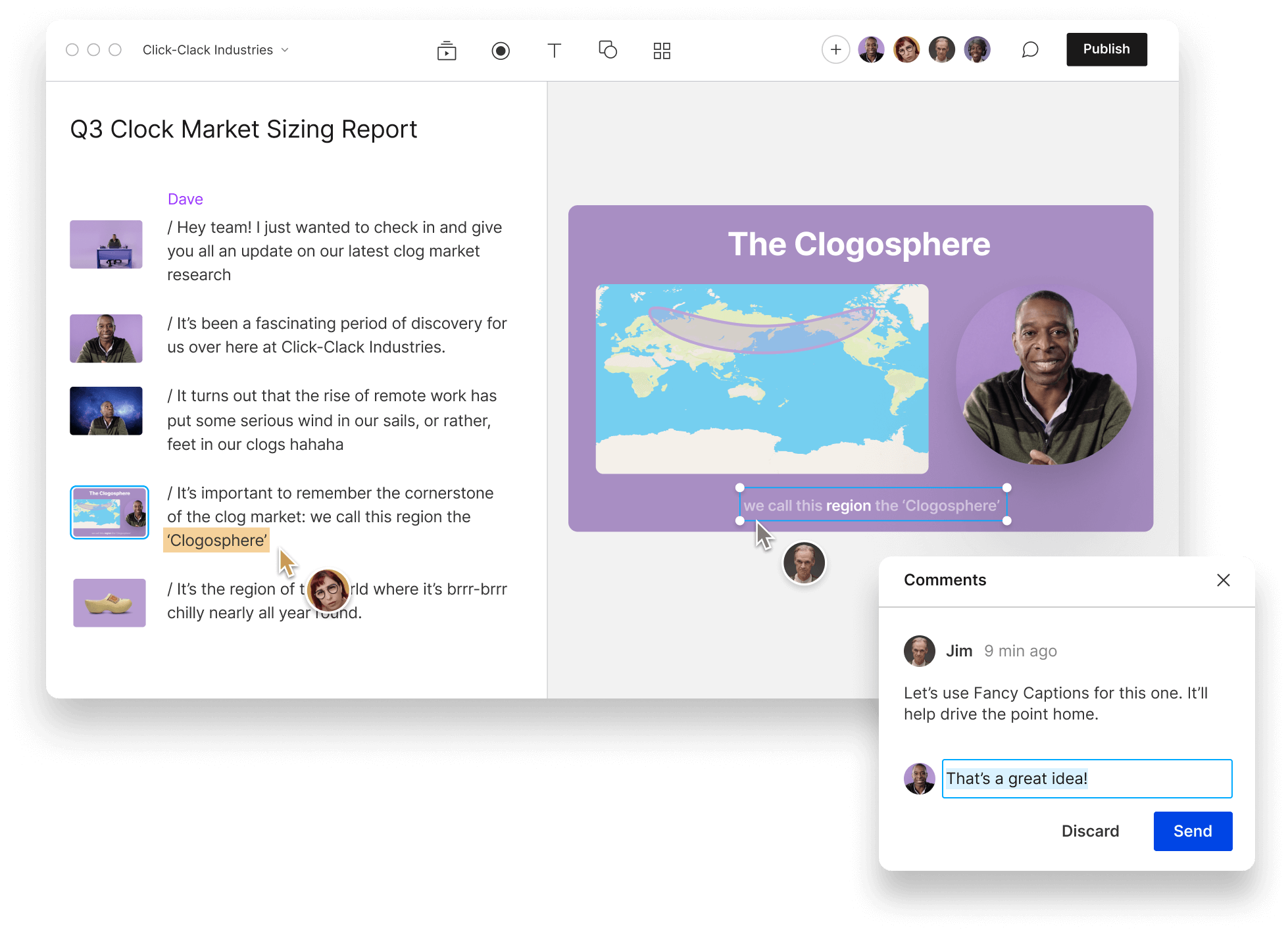Screen dimensions: 1288x930
Task: Toggle the third collaborator avatar profile
Action: tap(943, 49)
